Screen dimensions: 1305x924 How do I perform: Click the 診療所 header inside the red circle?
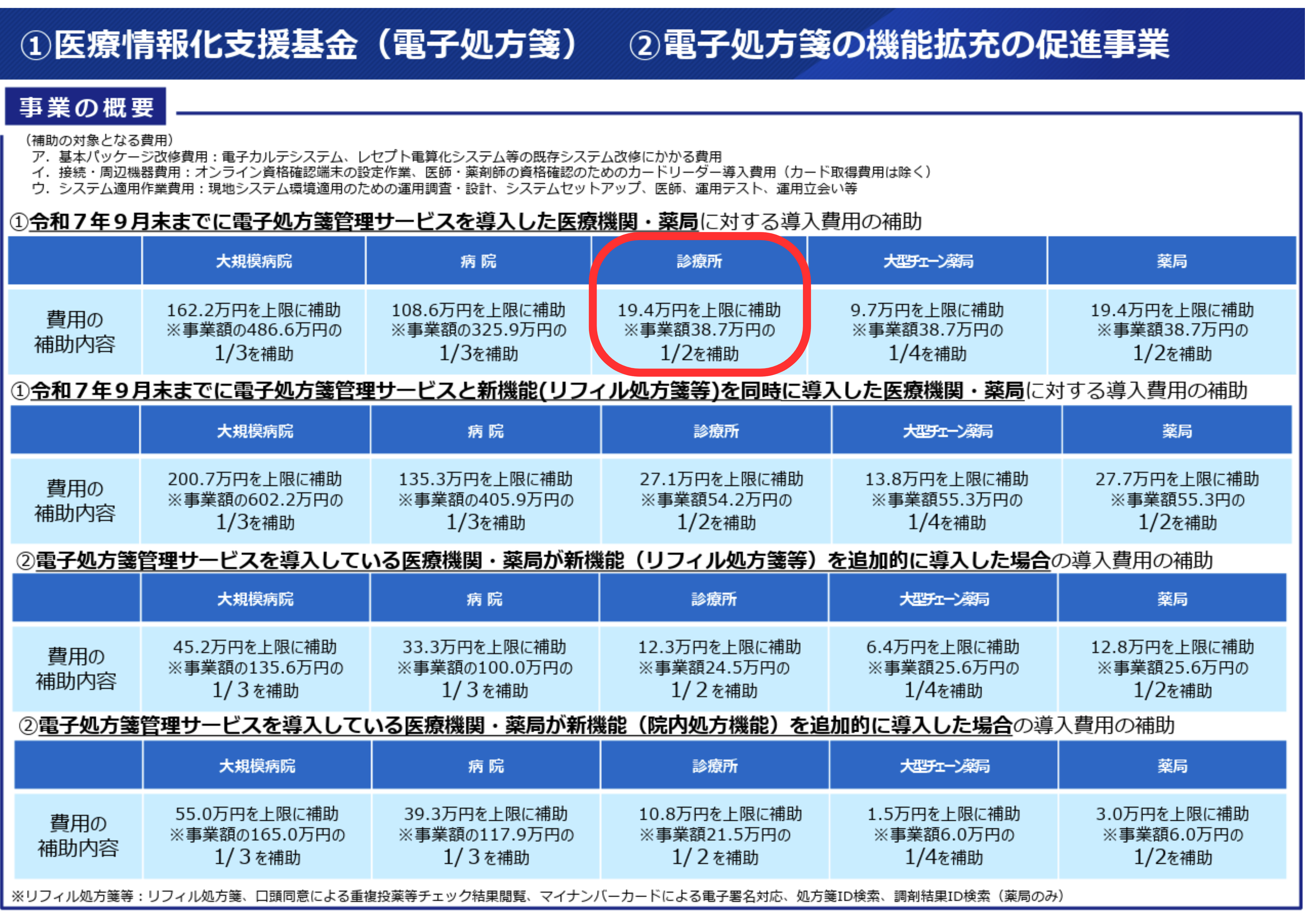699,261
